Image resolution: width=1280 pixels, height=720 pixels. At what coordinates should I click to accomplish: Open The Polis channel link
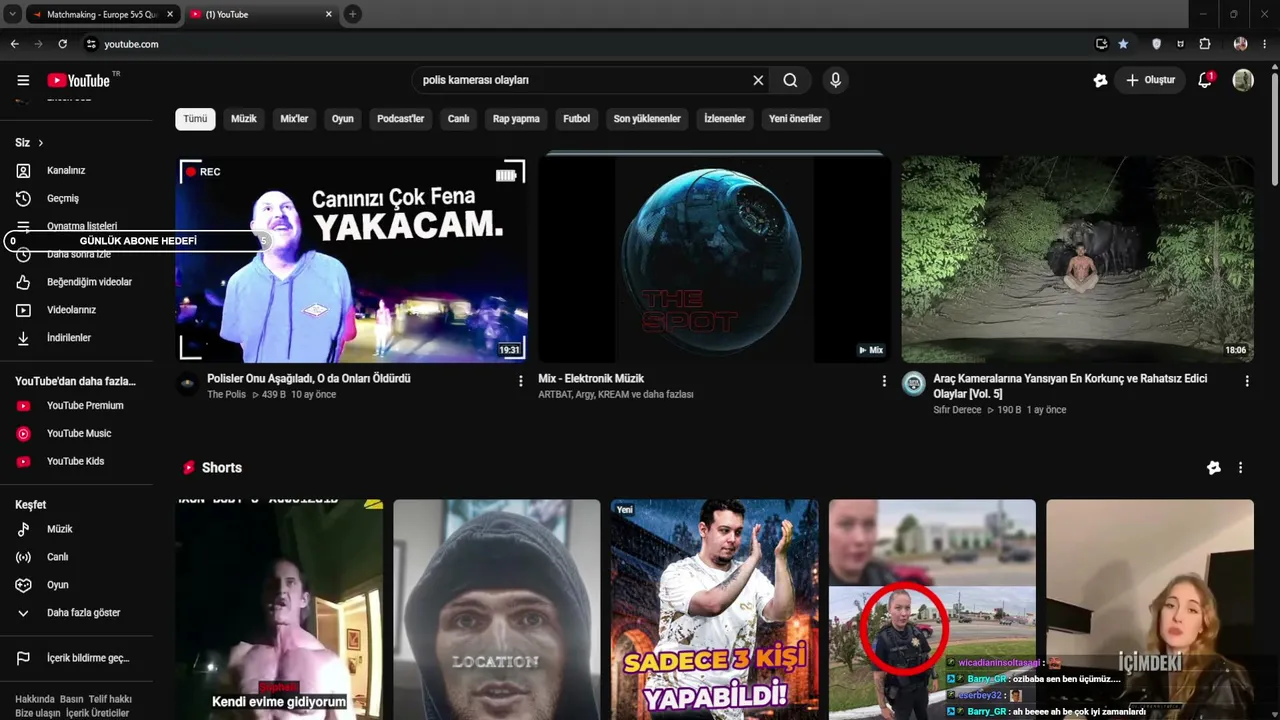[x=226, y=395]
